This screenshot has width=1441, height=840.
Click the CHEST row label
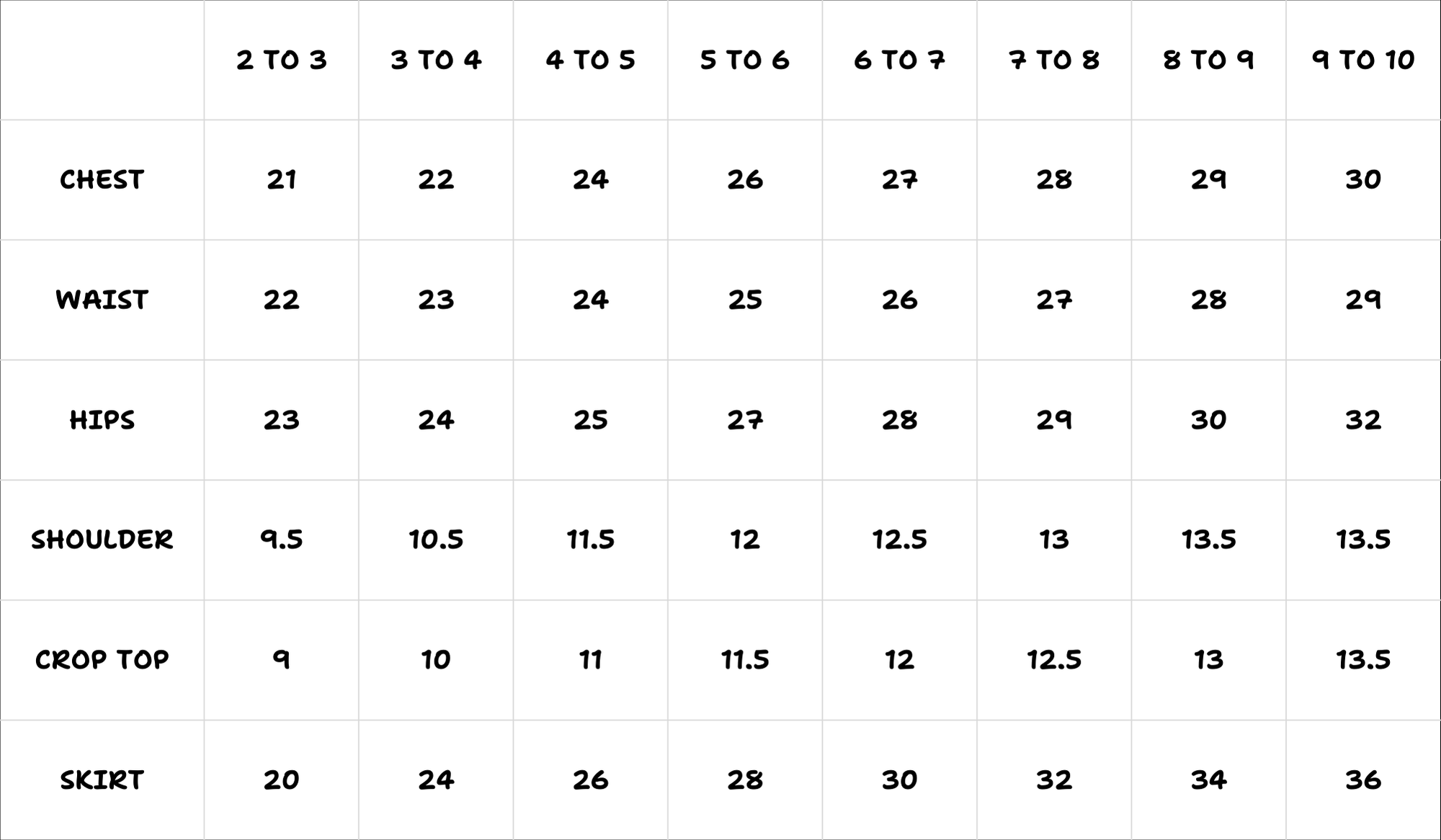tap(102, 179)
